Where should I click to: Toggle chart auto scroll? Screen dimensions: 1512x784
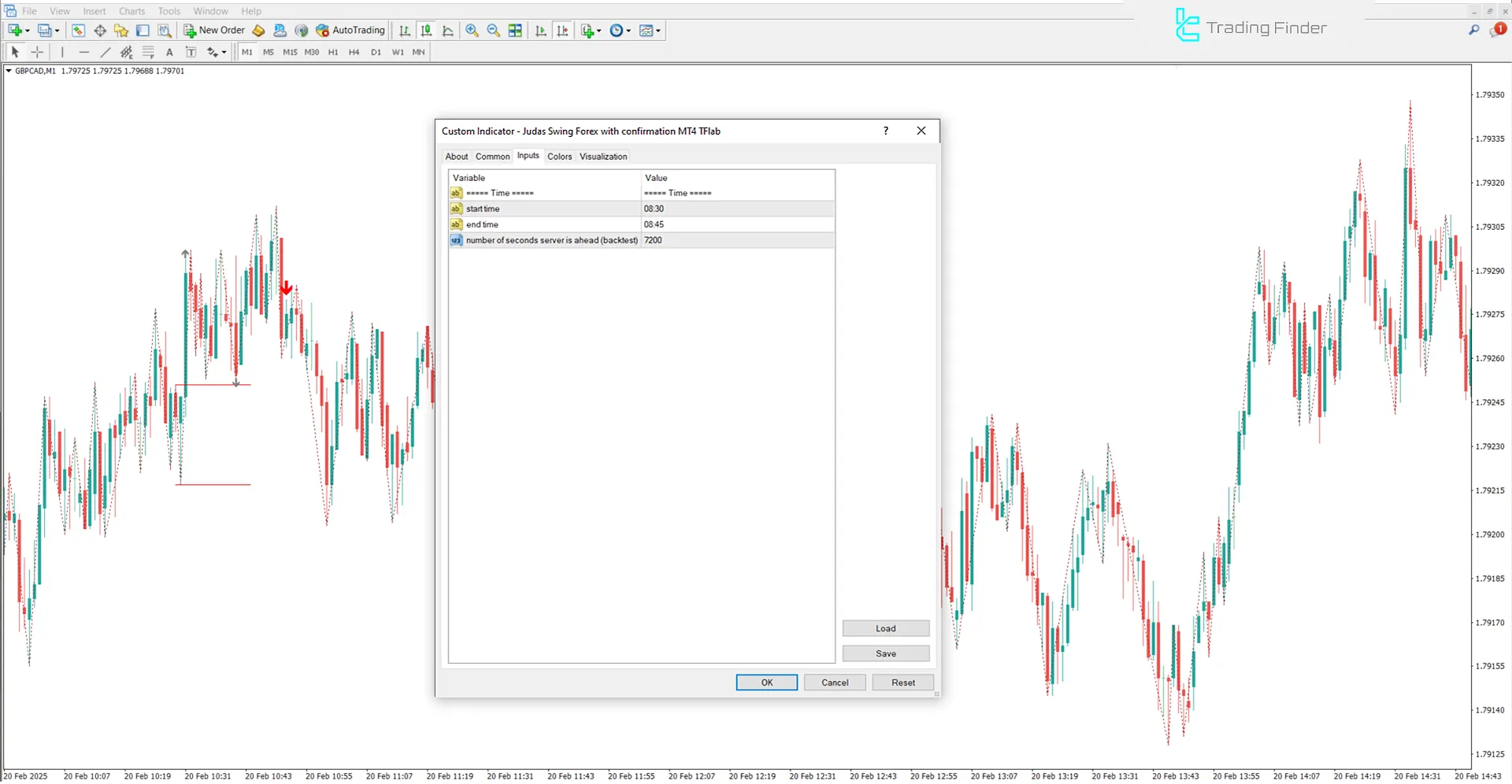coord(541,30)
